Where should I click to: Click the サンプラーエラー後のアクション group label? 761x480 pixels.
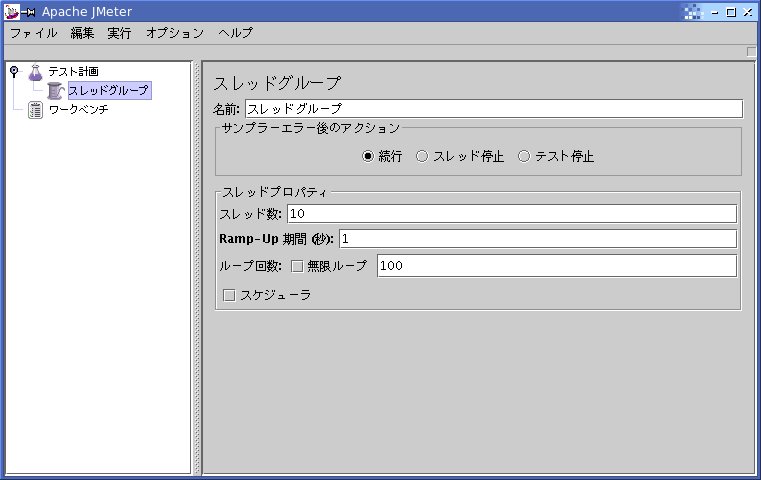pos(310,128)
